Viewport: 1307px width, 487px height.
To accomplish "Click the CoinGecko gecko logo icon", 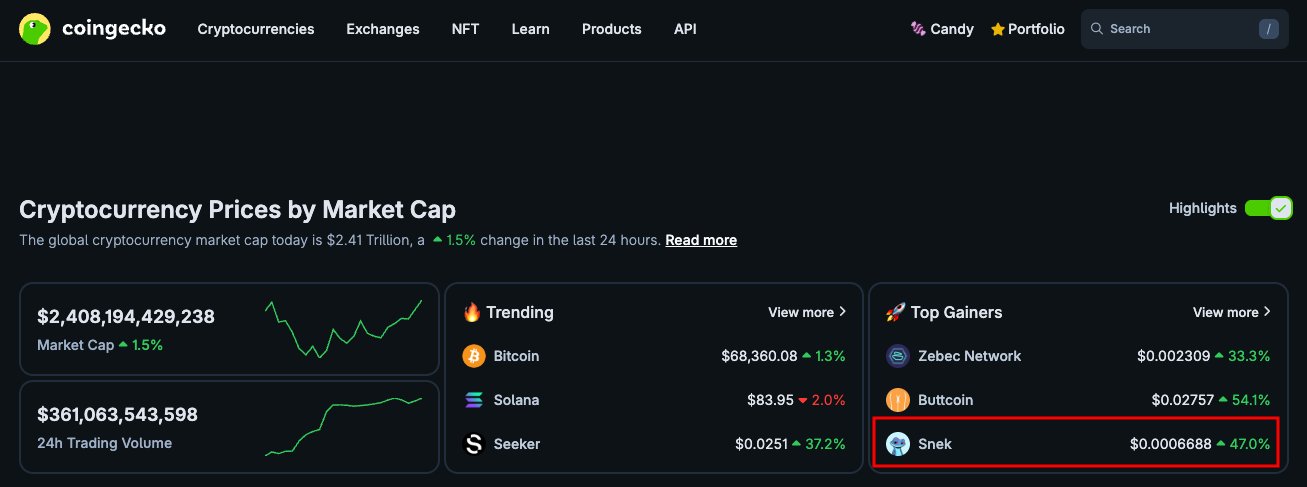I will click(35, 29).
